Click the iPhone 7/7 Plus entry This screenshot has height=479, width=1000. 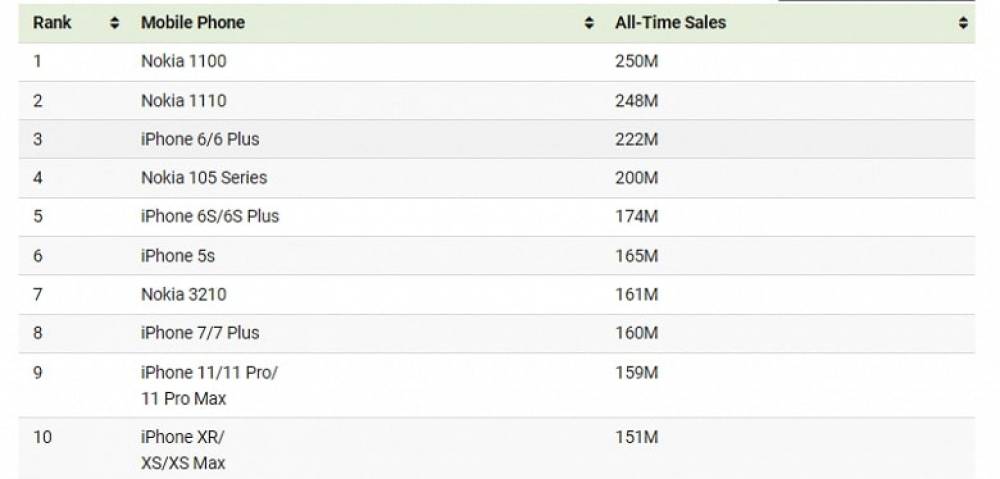coord(200,333)
